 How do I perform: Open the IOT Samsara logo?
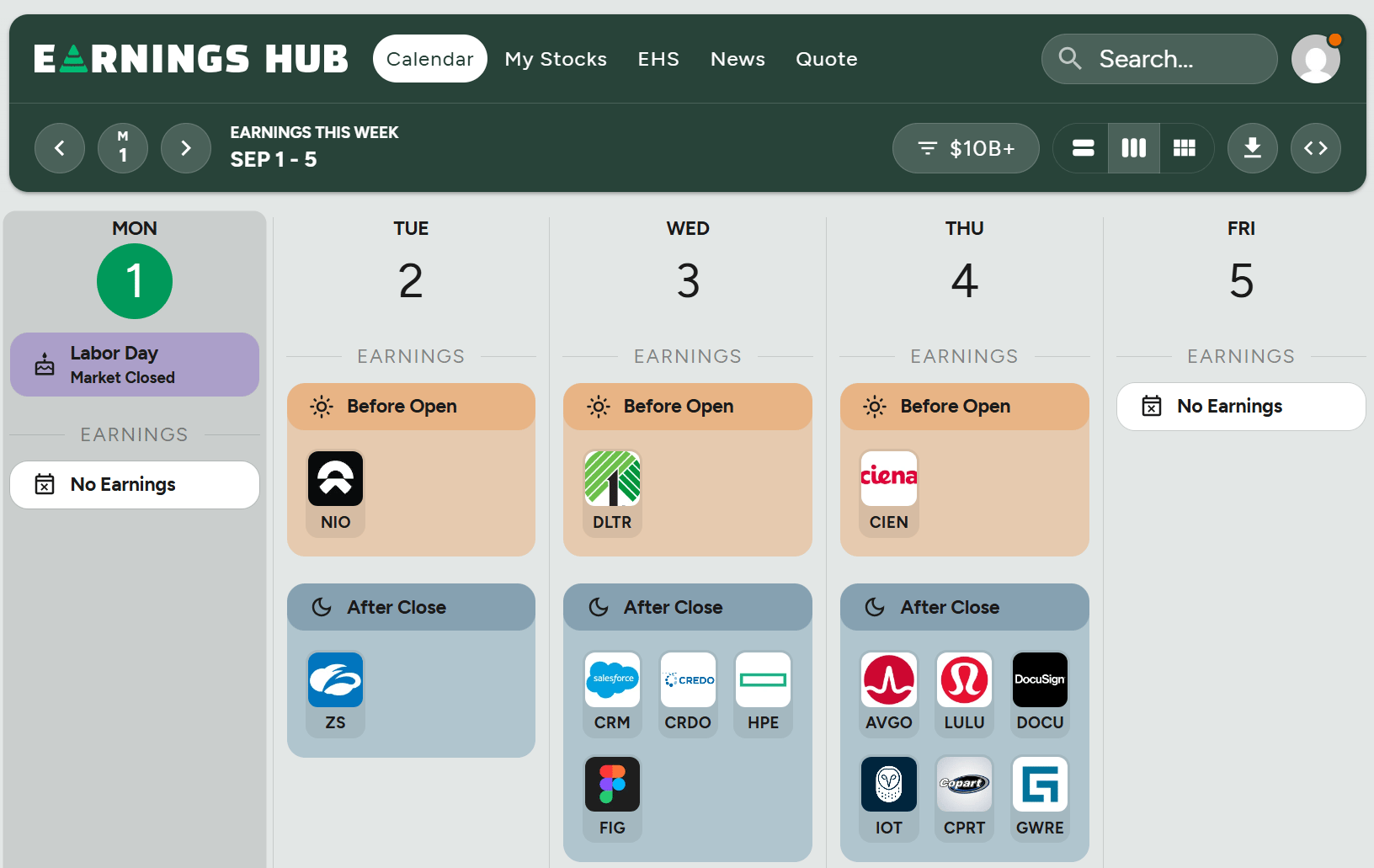[889, 785]
